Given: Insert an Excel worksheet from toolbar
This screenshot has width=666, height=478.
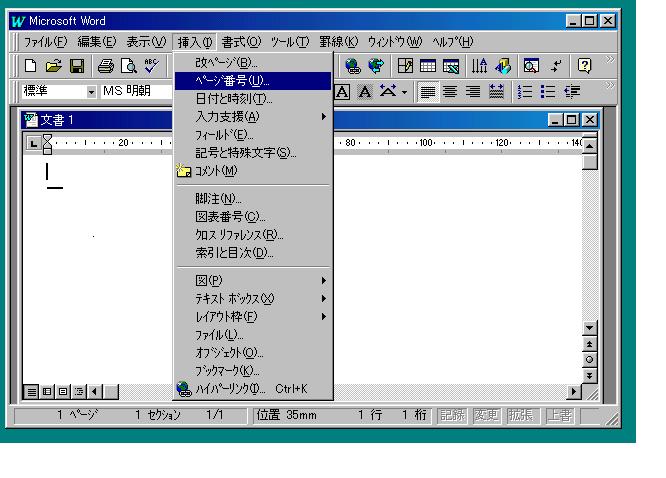Looking at the screenshot, I should pos(451,66).
